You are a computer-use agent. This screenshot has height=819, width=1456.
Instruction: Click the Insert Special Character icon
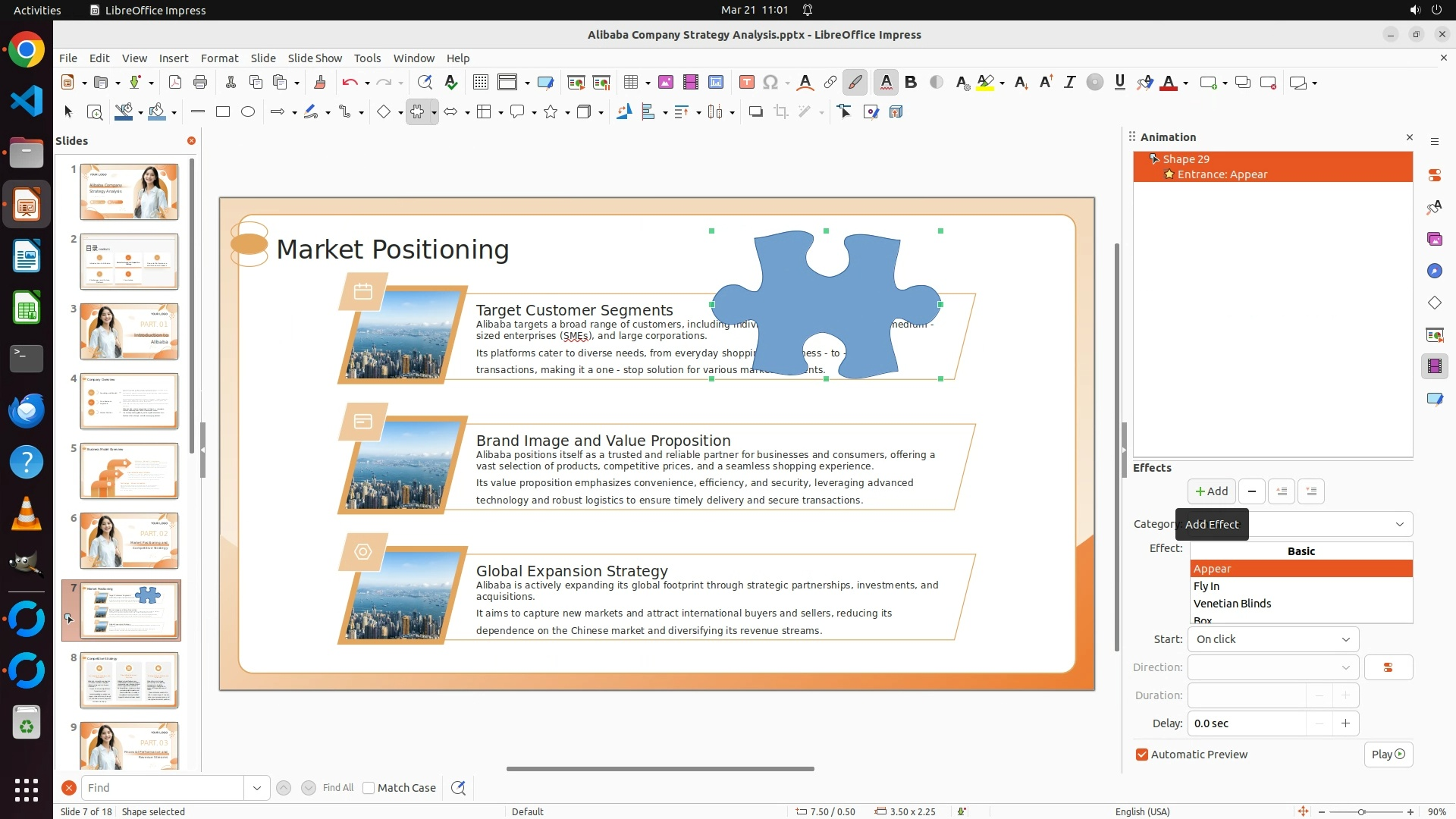click(770, 83)
